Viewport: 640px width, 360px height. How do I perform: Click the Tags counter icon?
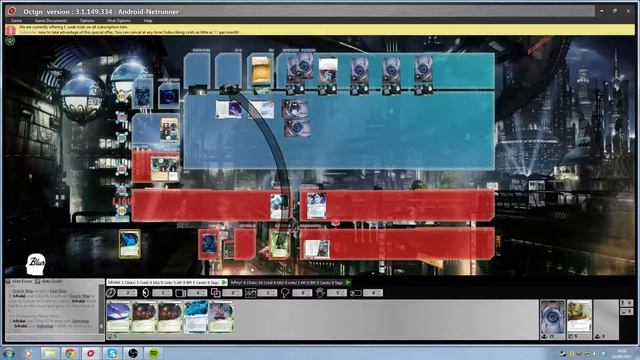(x=356, y=293)
